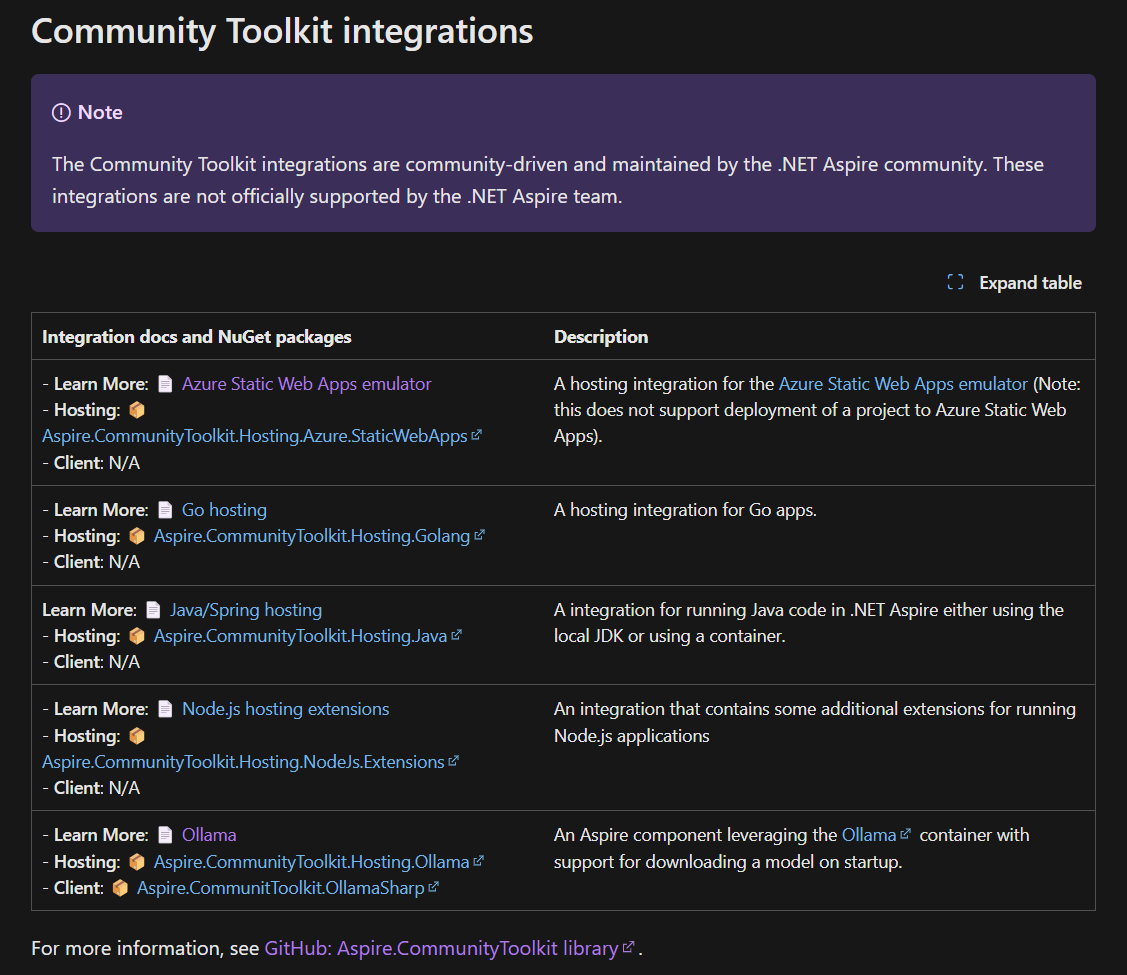Click external-link icon after Azure.StaticWebApps
This screenshot has width=1127, height=975.
(x=477, y=435)
